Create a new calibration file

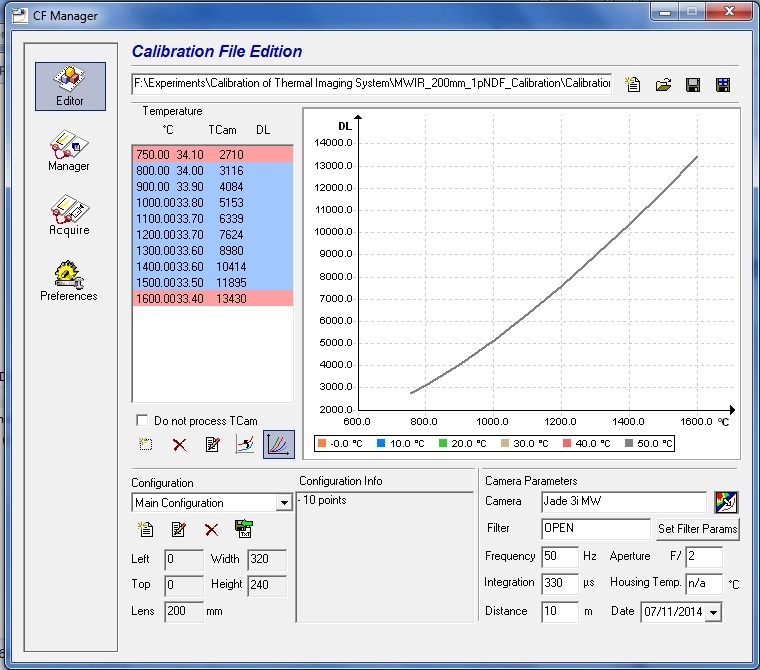[x=633, y=85]
